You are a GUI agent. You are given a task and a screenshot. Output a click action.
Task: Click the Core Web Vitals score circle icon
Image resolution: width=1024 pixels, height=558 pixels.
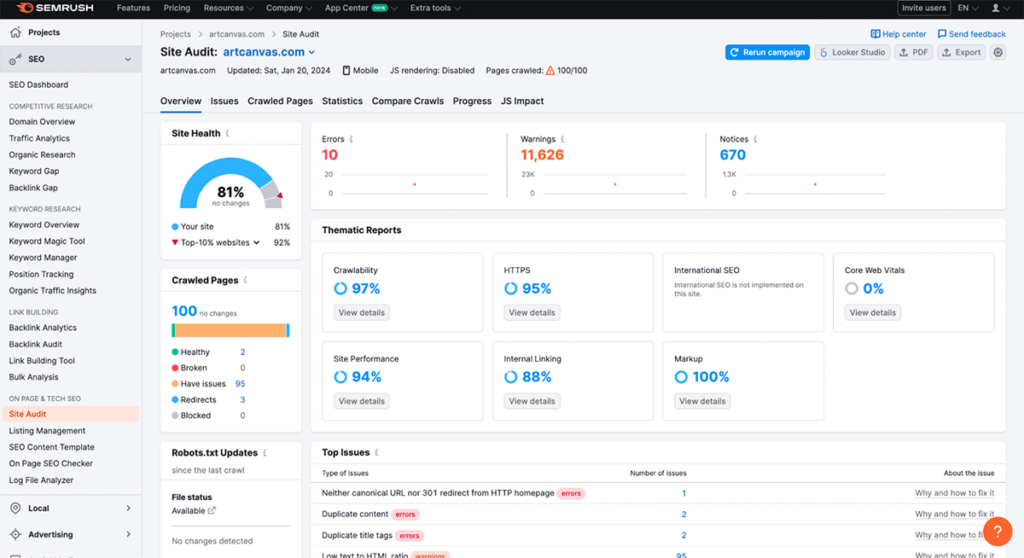pyautogui.click(x=852, y=288)
